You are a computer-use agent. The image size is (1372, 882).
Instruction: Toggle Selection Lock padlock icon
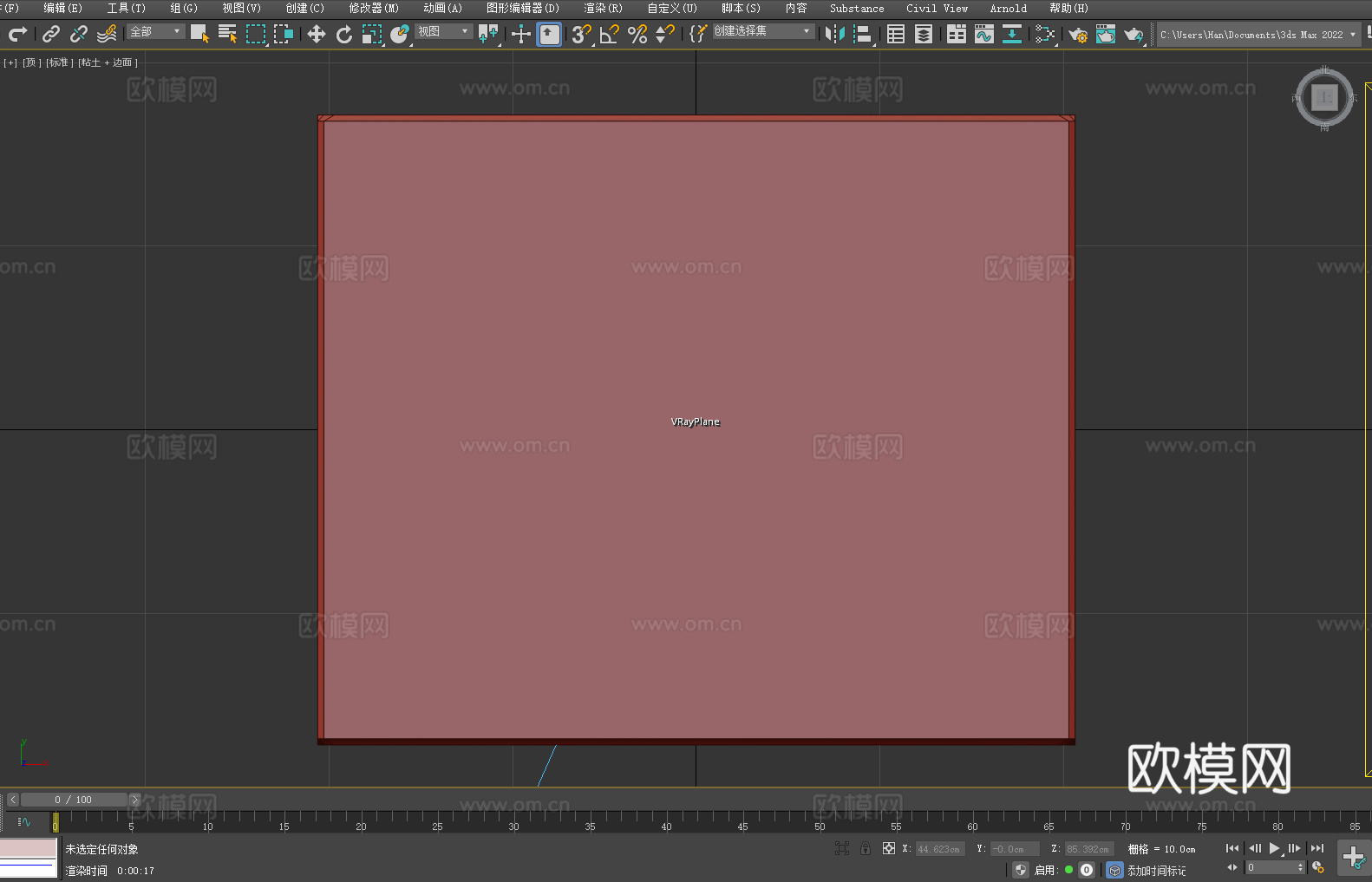(x=866, y=848)
